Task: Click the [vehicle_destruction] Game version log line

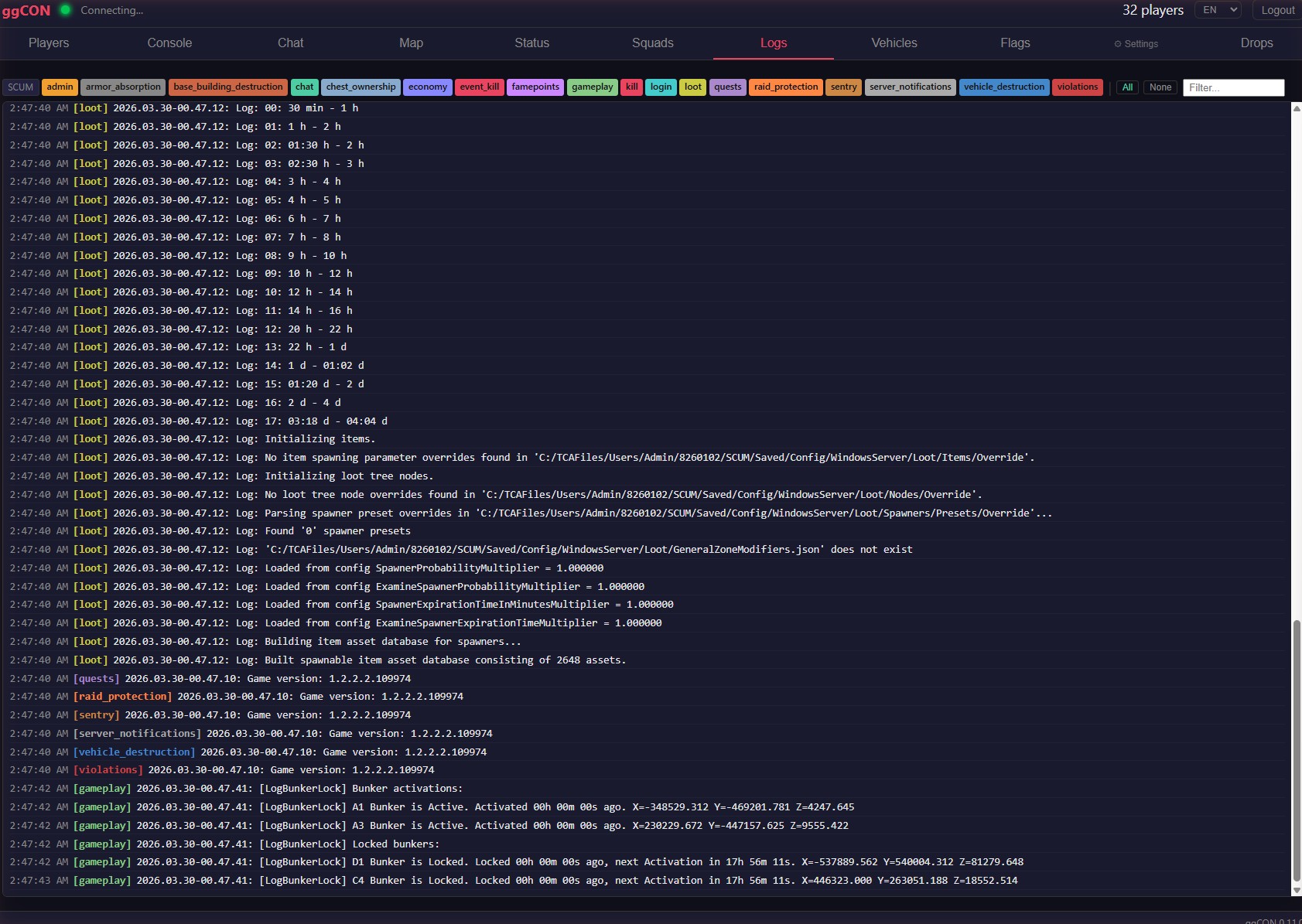Action: pos(646,752)
